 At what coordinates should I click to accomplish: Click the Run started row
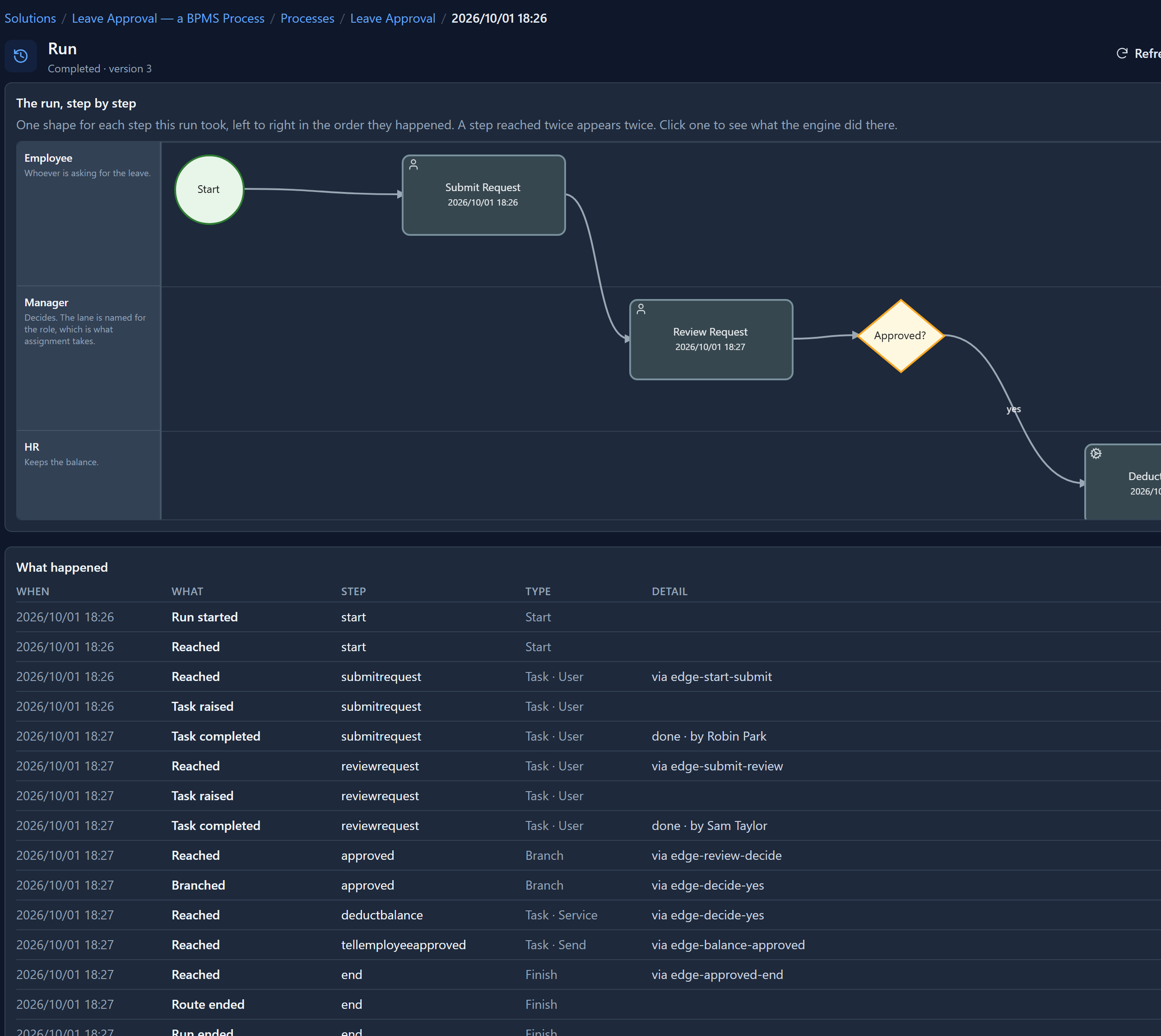tap(588, 617)
